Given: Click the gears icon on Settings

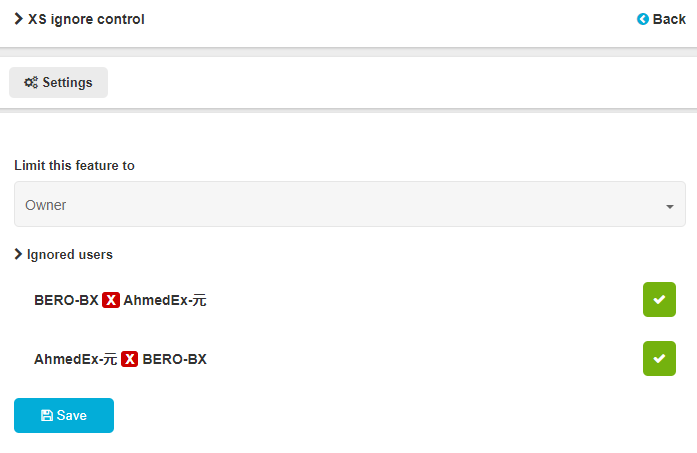Looking at the screenshot, I should tap(31, 83).
